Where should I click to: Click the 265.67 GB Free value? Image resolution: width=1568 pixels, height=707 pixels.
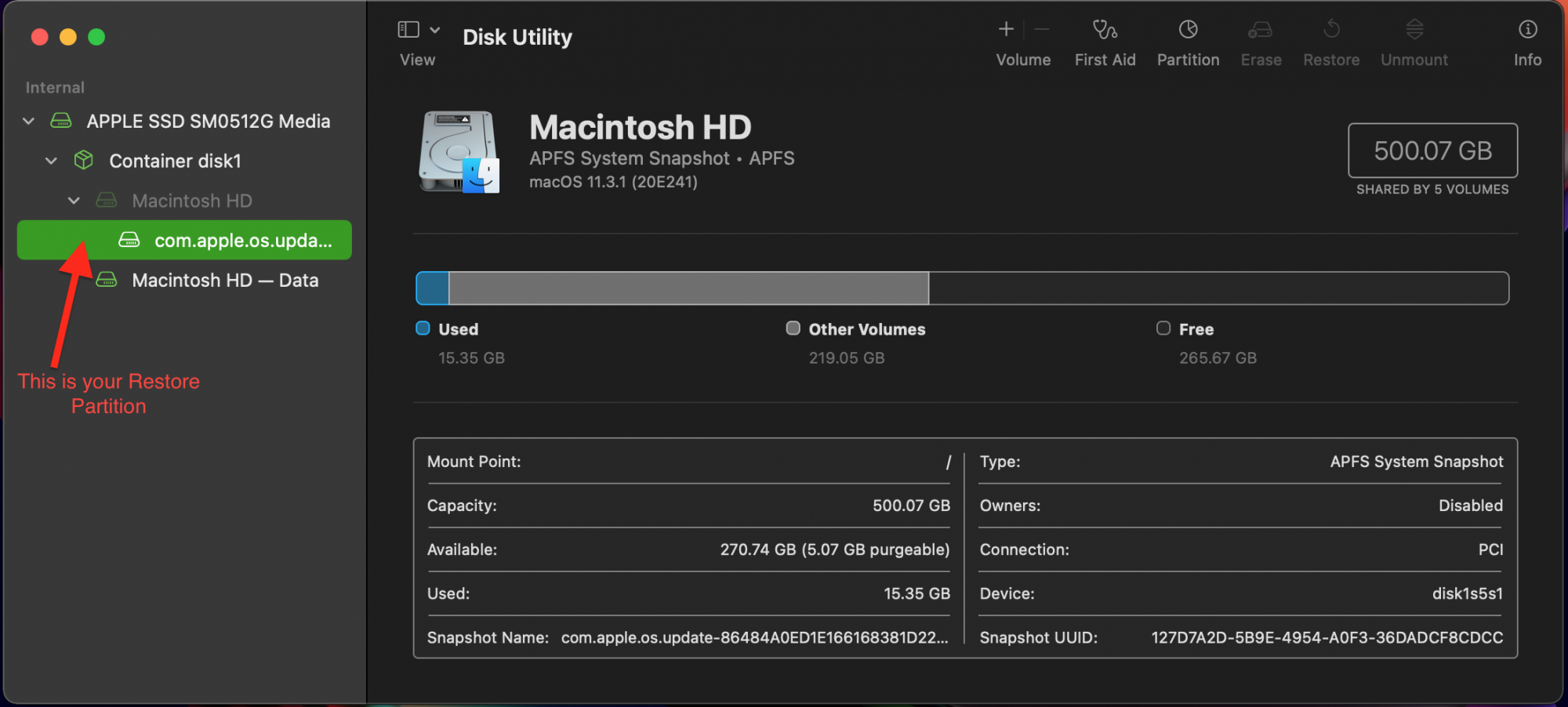point(1218,358)
